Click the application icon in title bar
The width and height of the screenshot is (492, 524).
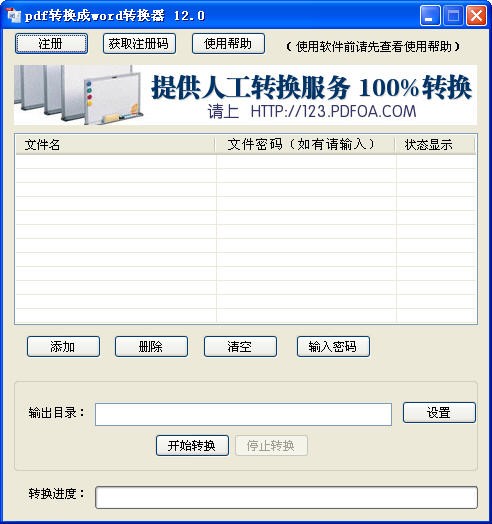click(x=14, y=15)
